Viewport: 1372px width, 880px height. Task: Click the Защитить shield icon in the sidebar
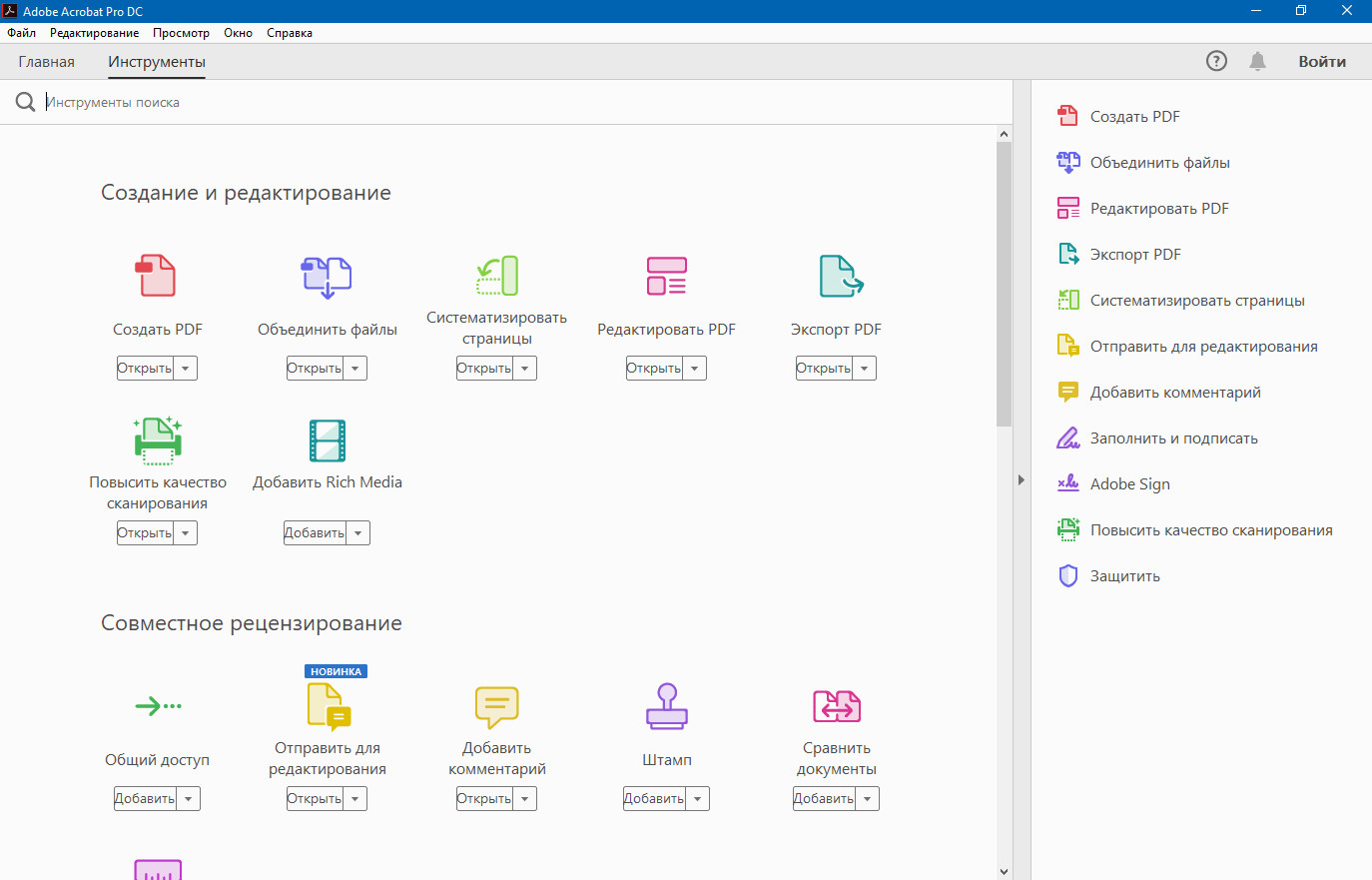coord(1068,575)
